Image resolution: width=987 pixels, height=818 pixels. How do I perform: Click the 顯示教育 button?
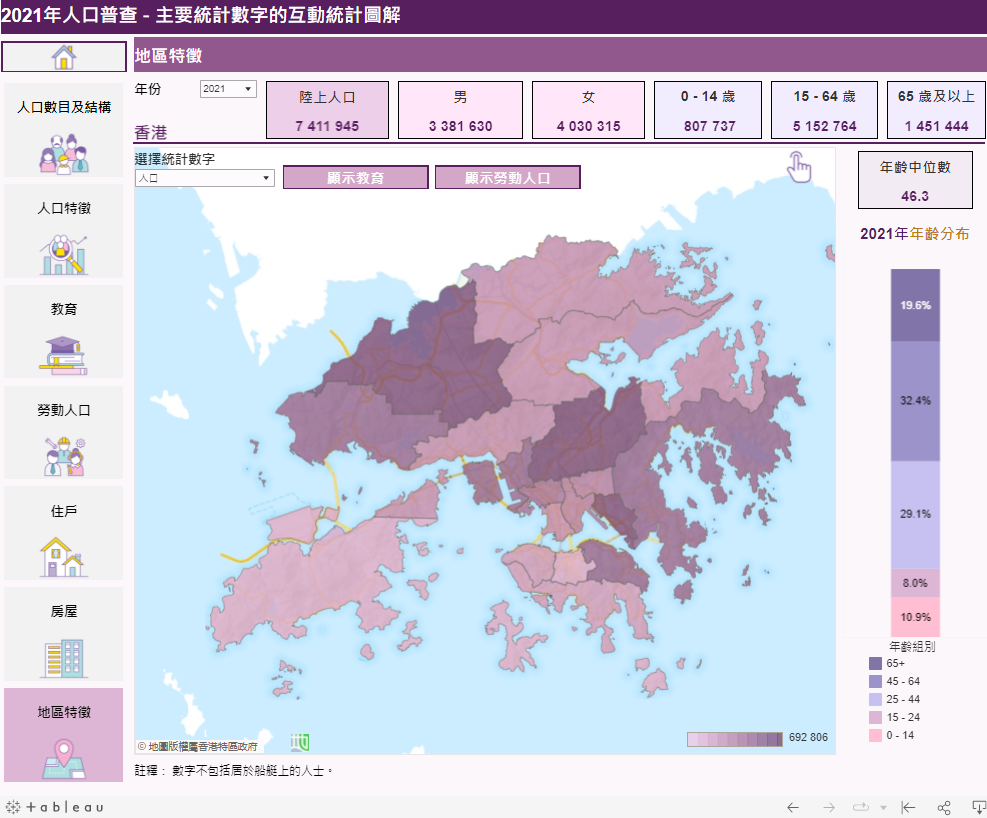coord(356,177)
